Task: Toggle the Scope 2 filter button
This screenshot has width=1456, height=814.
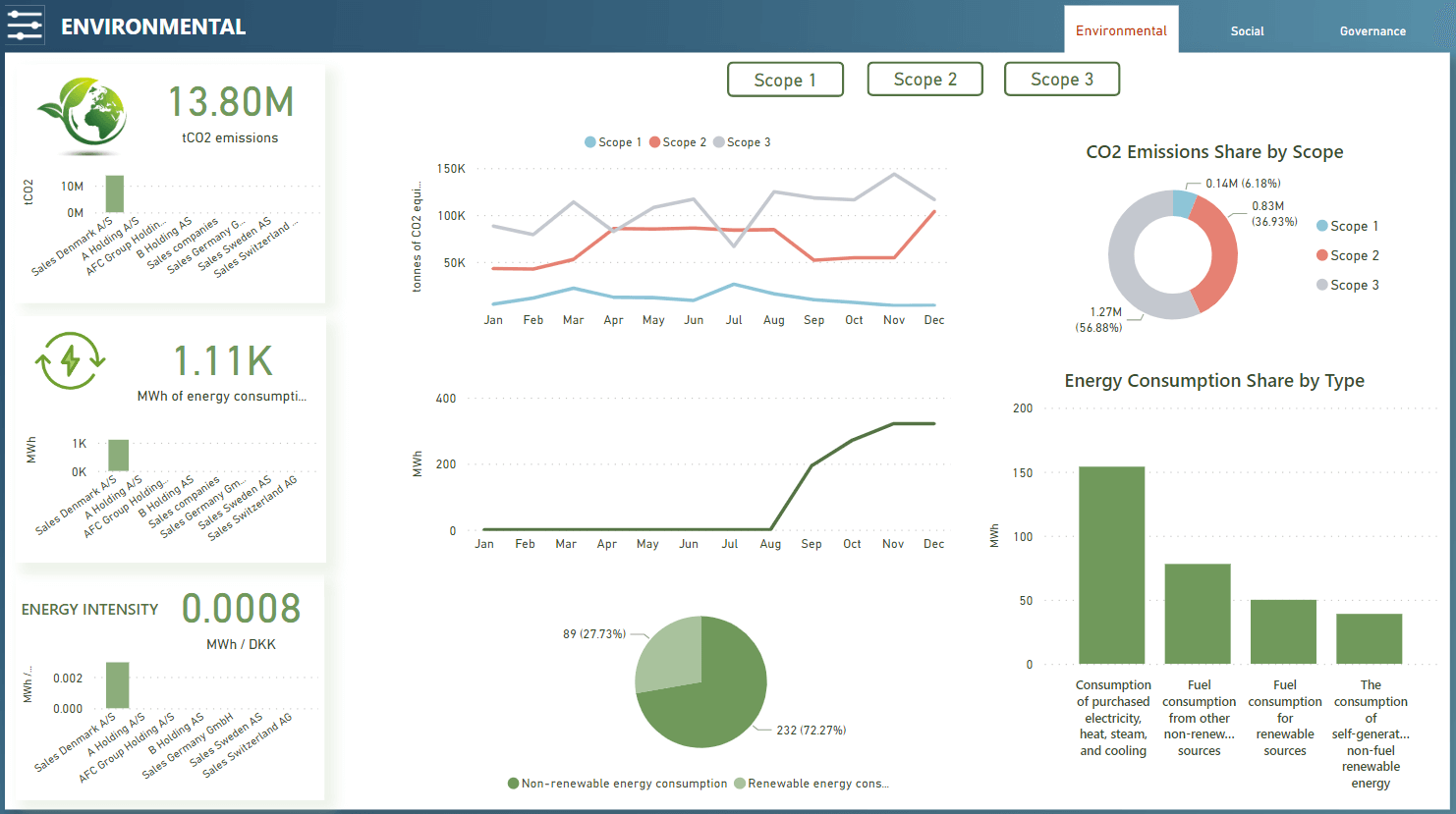Action: click(x=924, y=80)
